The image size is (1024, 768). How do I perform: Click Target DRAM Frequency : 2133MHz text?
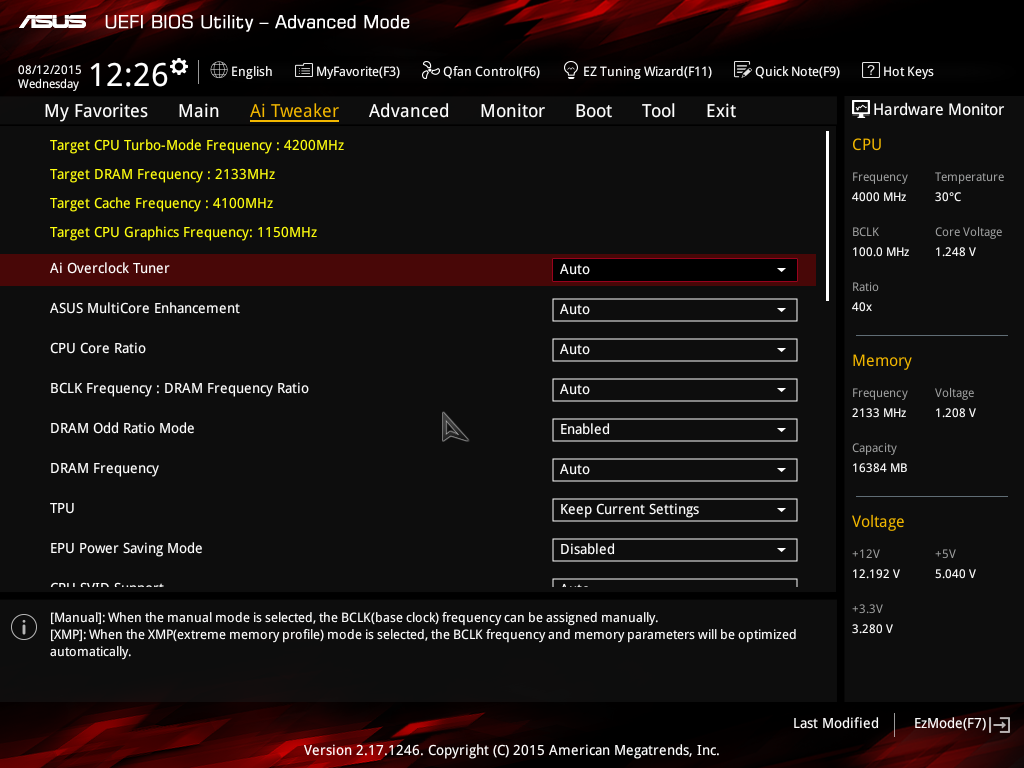[x=163, y=174]
